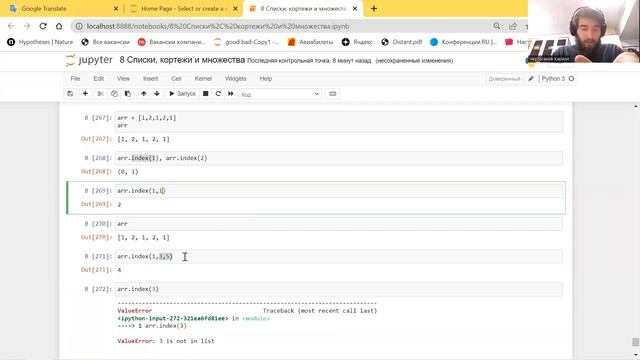The width and height of the screenshot is (640, 360).
Task: Click the ipython-input-272 traceback reference
Action: [x=172, y=318]
